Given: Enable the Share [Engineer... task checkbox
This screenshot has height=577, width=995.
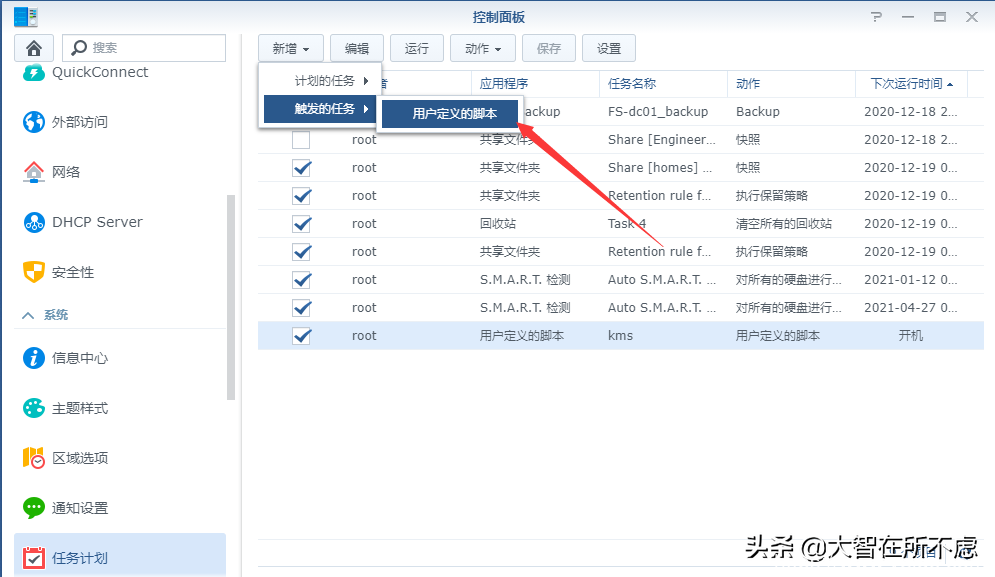Looking at the screenshot, I should 301,140.
